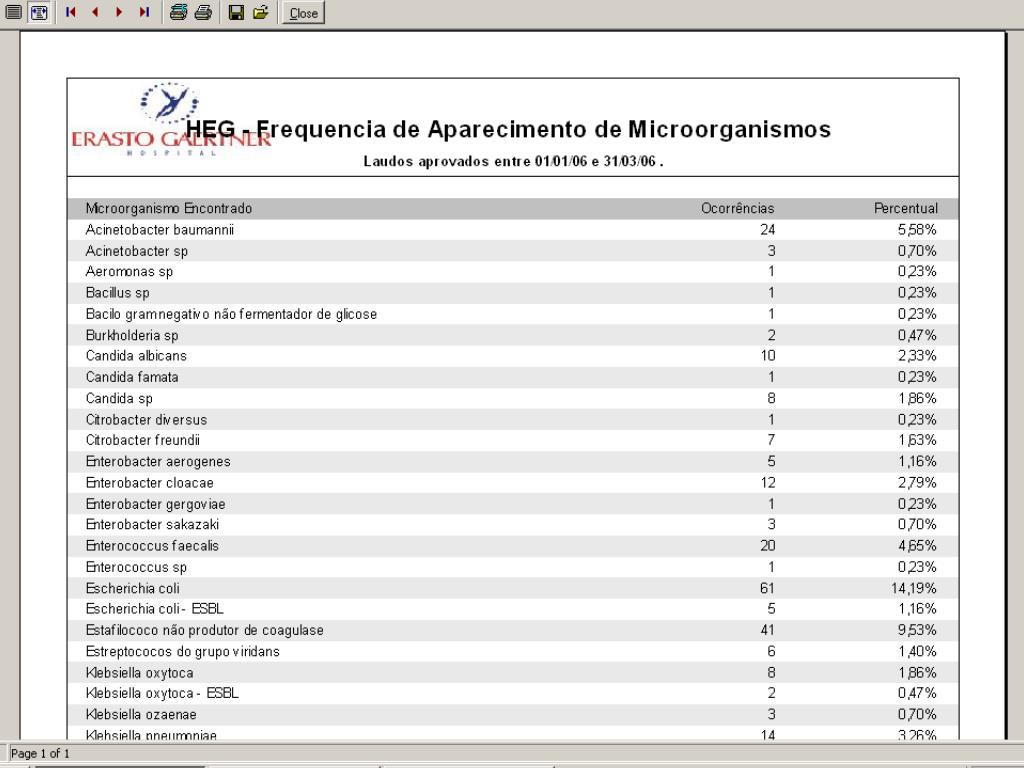Click the 'Ocorrências' column header
Image resolution: width=1024 pixels, height=768 pixels.
737,208
